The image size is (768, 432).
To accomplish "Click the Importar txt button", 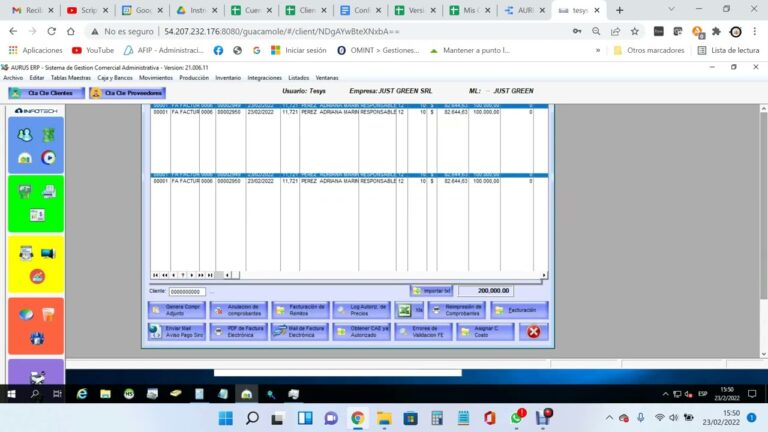I will 431,290.
